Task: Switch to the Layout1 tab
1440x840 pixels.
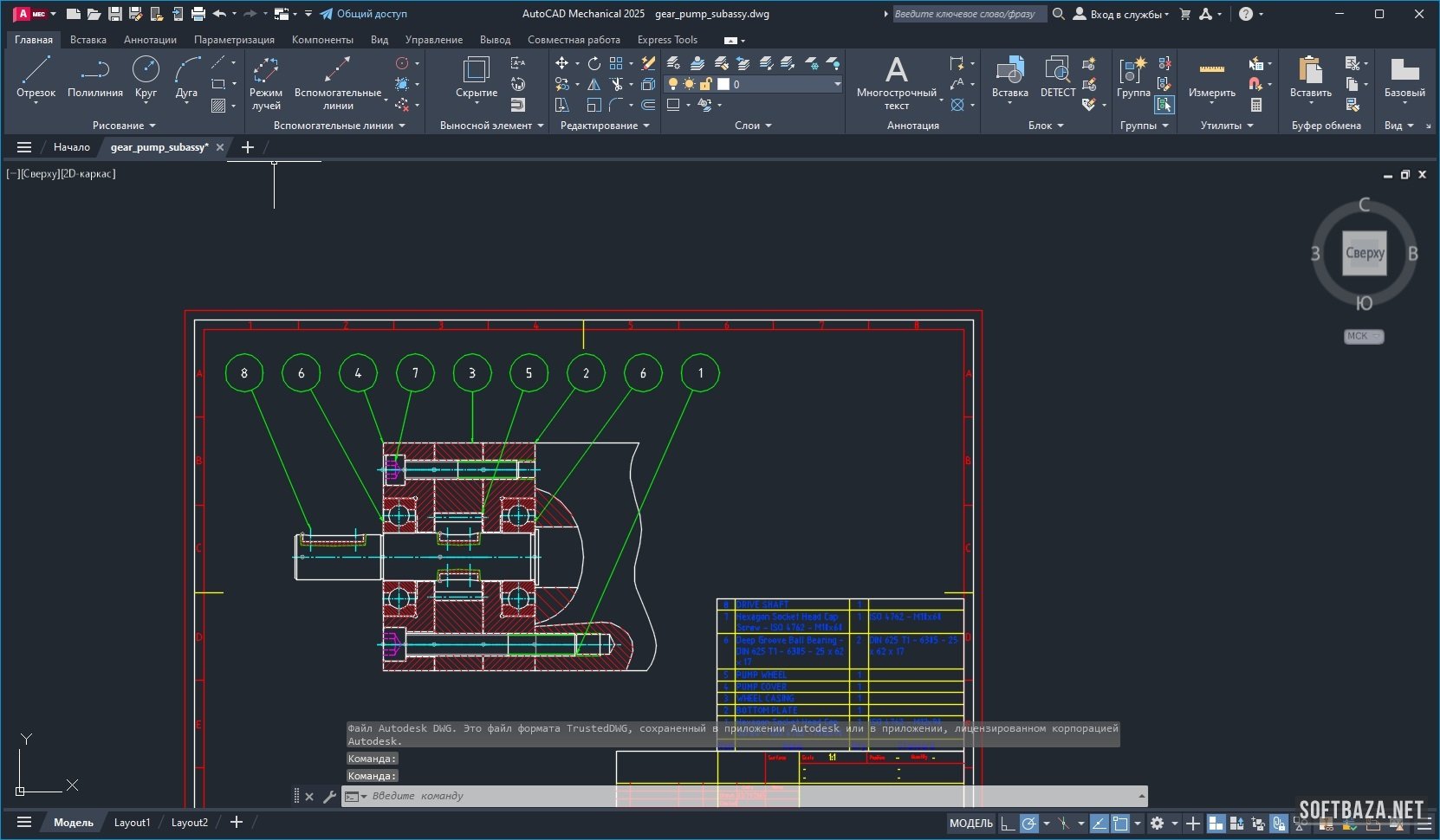Action: [132, 823]
